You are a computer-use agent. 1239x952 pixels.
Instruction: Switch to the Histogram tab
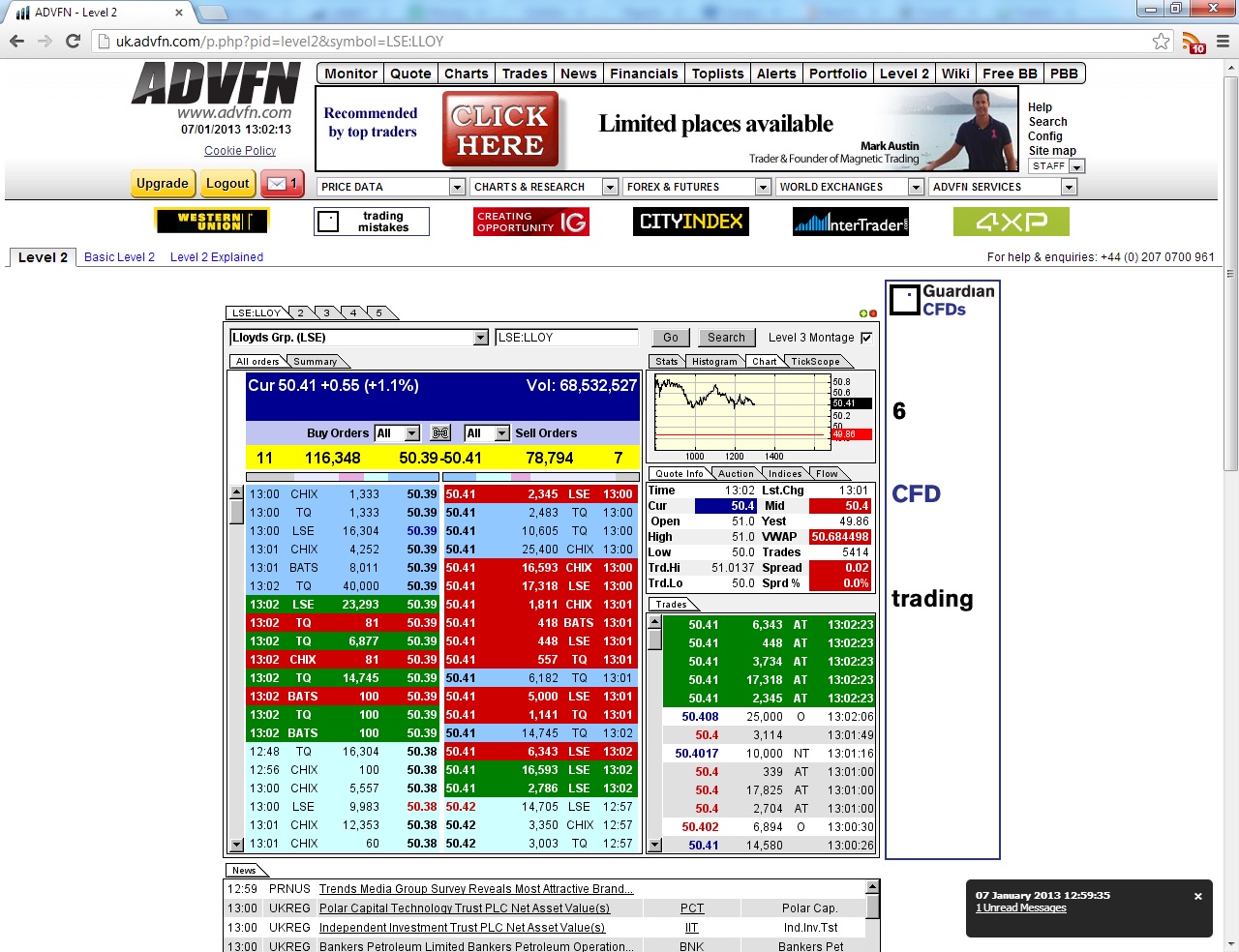(x=714, y=362)
